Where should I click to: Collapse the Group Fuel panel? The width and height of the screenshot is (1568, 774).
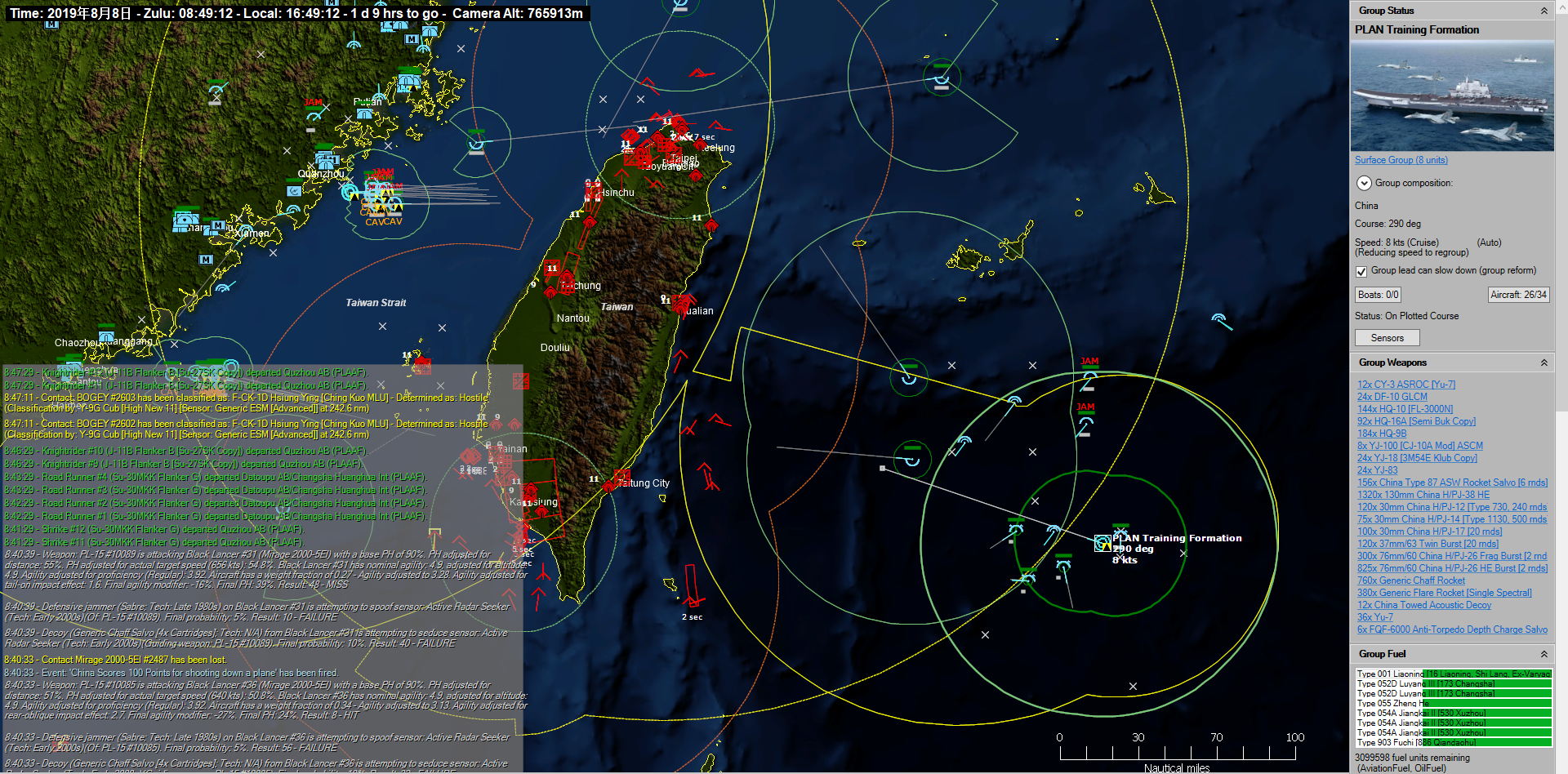tap(1543, 654)
